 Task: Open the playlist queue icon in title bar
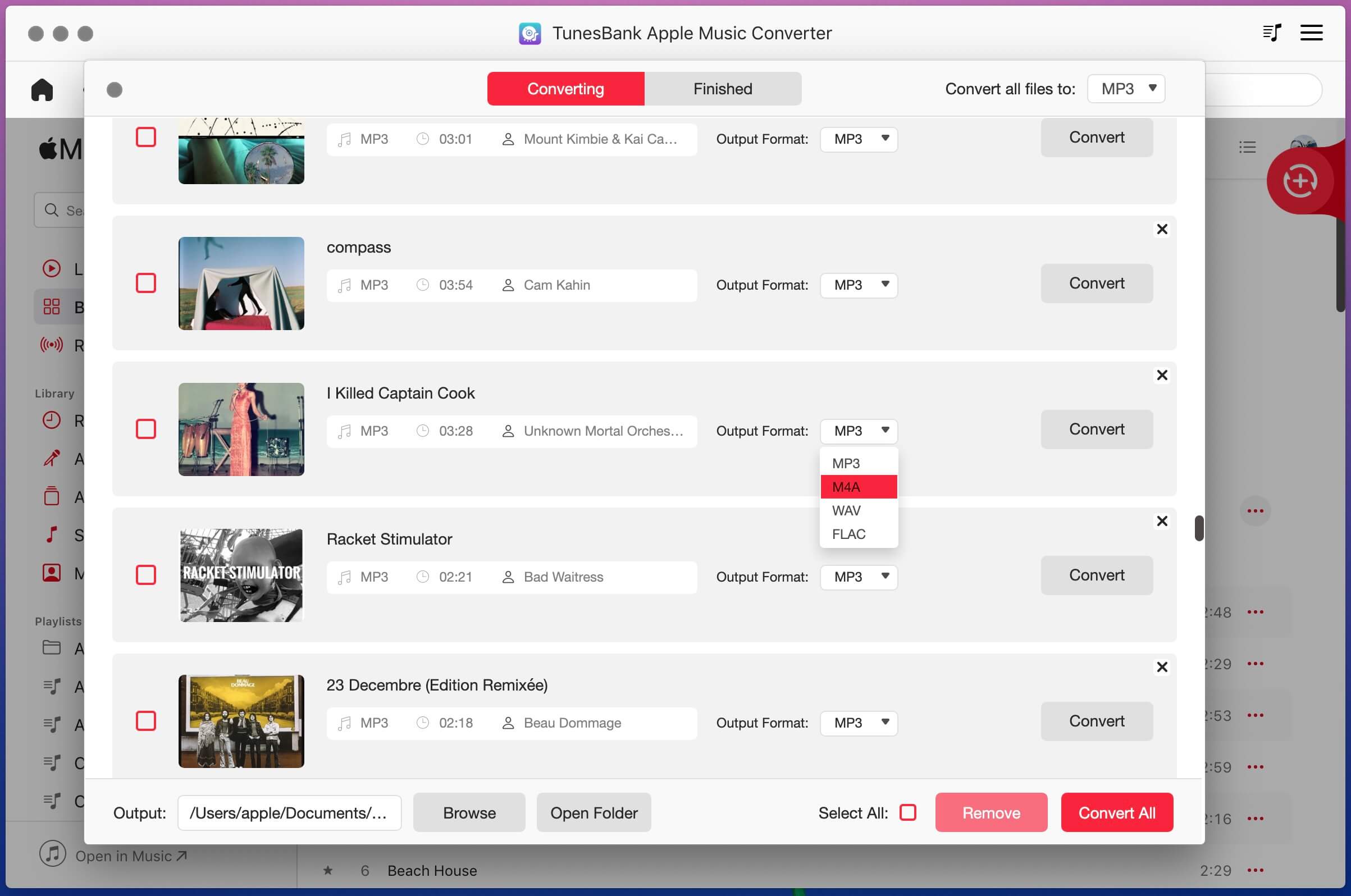1272,33
